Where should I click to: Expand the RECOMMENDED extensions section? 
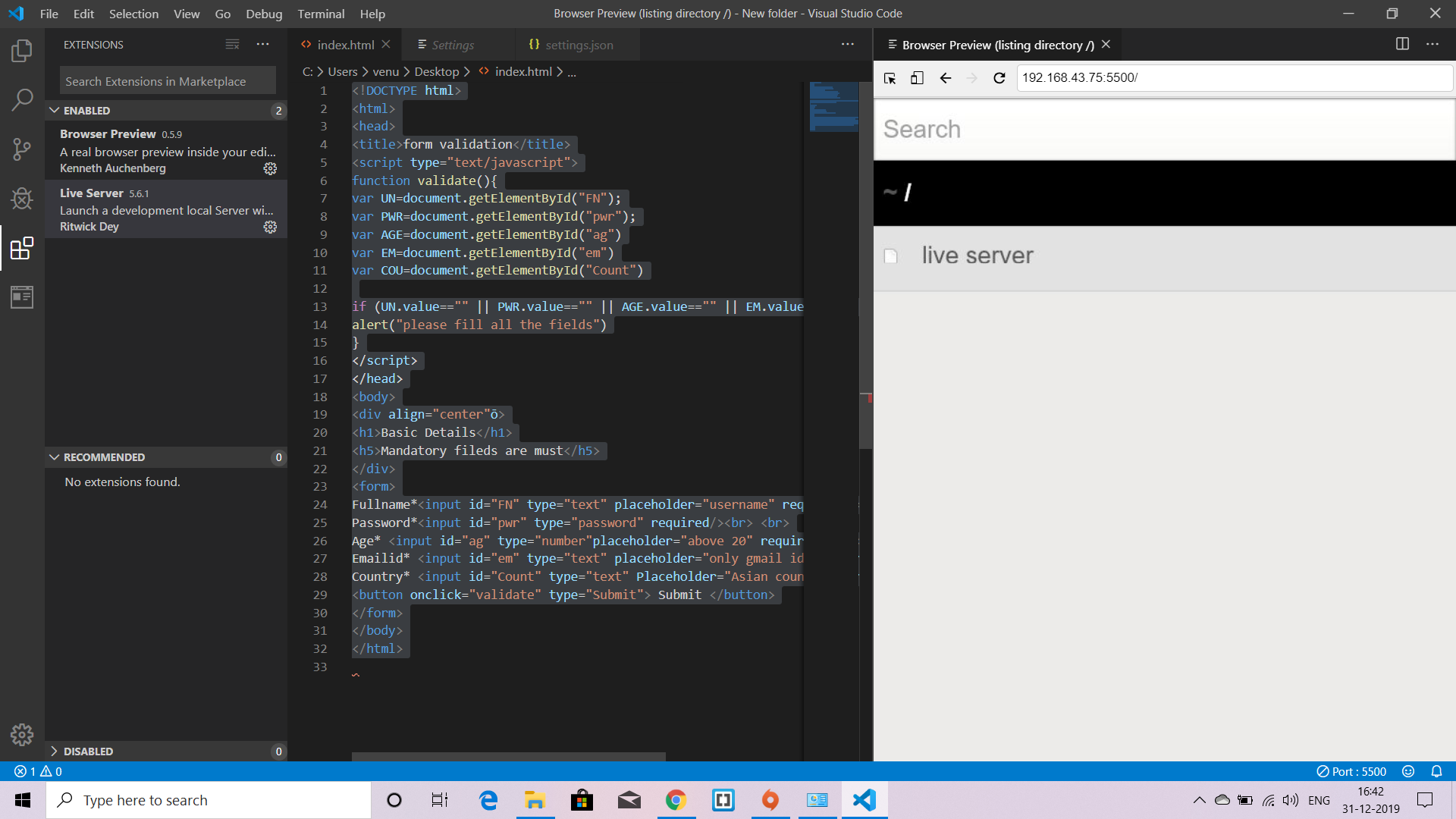click(x=54, y=457)
